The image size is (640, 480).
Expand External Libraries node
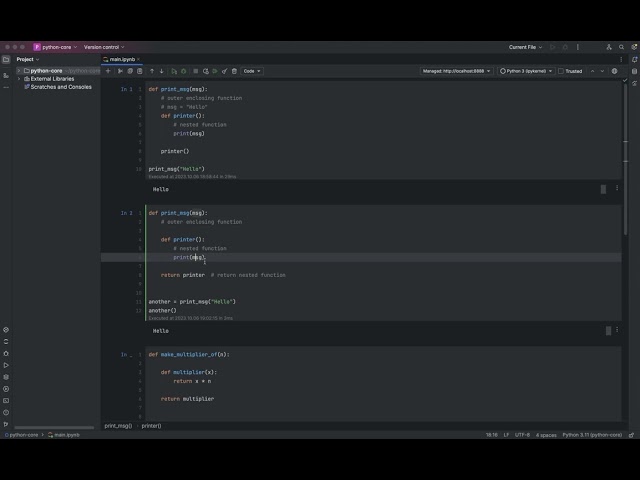pos(19,79)
